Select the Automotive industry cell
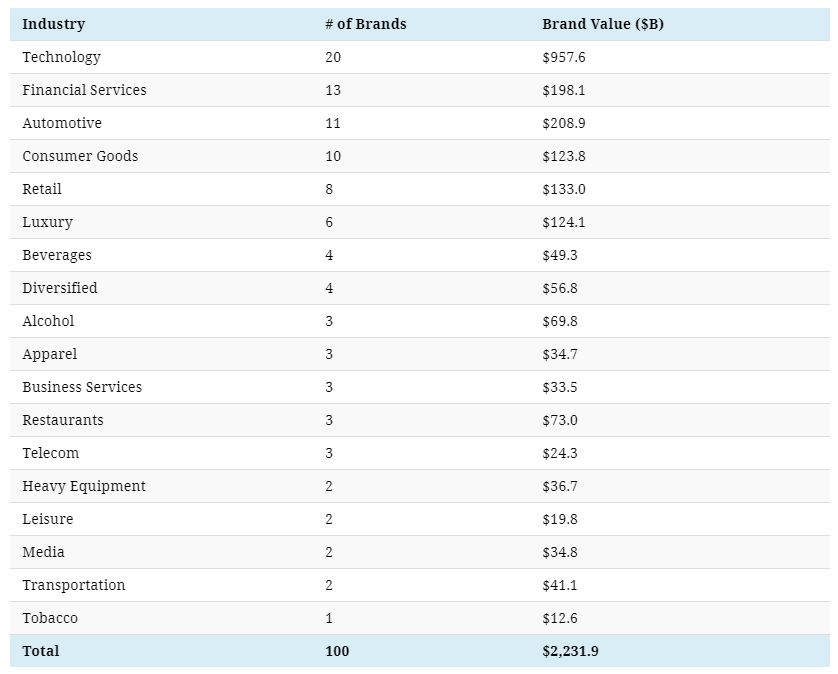The height and width of the screenshot is (674, 838). [62, 123]
